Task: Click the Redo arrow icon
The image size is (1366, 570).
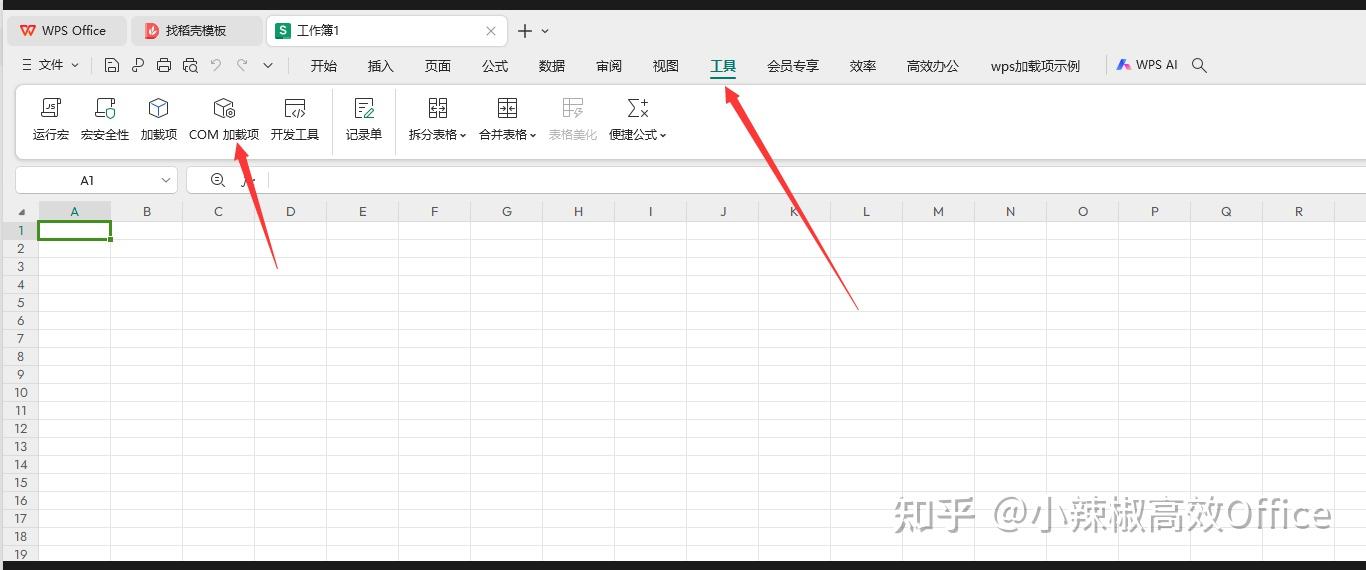Action: [242, 65]
